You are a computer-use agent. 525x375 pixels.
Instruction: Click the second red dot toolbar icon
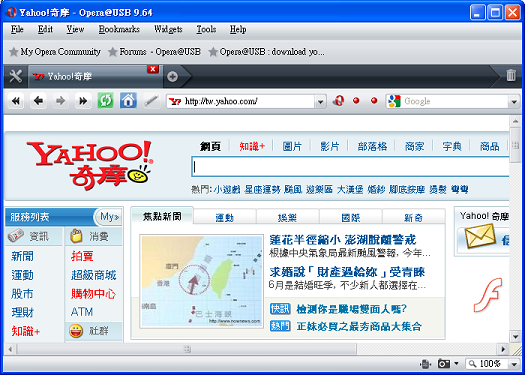click(374, 100)
